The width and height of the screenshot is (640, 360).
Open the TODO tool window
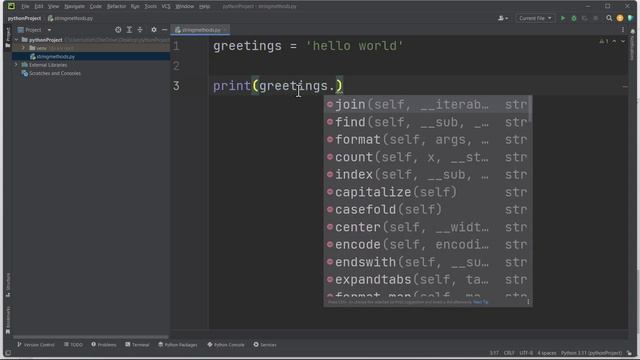pos(73,345)
